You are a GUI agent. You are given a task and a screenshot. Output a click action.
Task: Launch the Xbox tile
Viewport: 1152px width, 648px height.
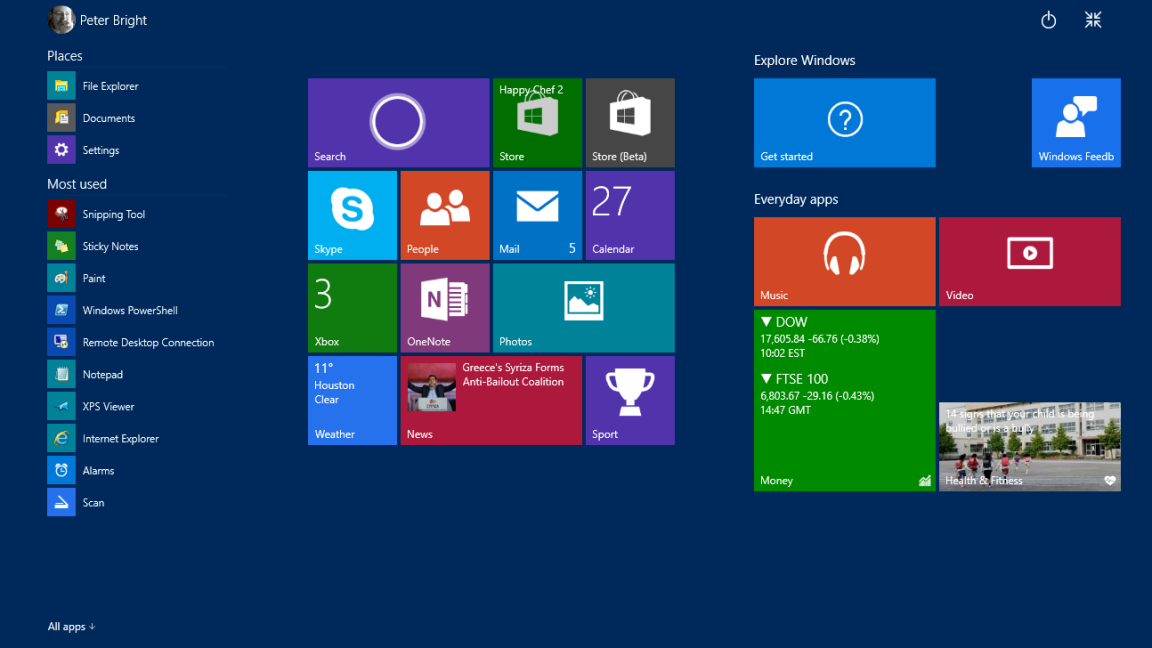click(x=352, y=308)
